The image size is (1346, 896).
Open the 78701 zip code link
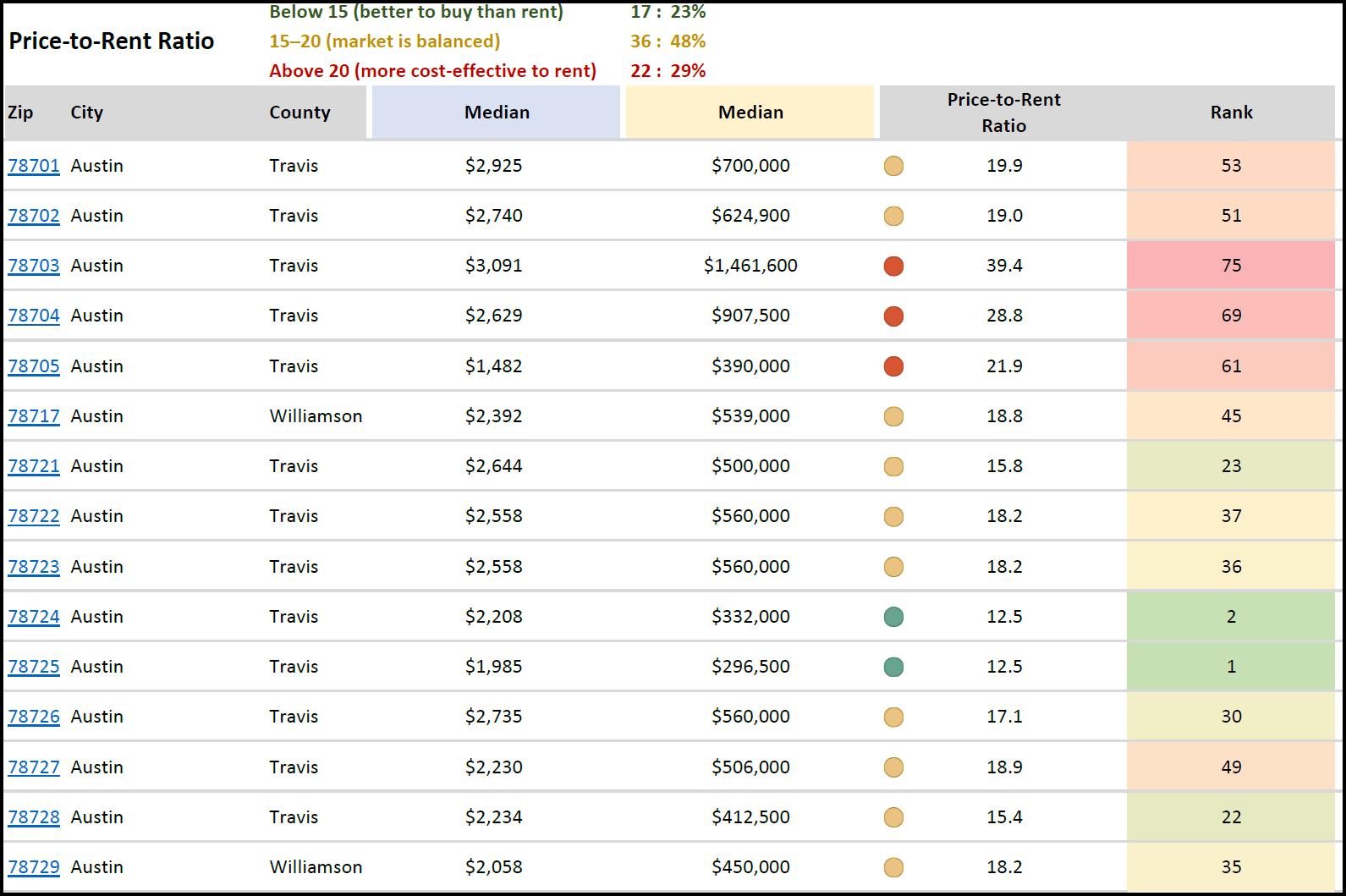pos(34,166)
